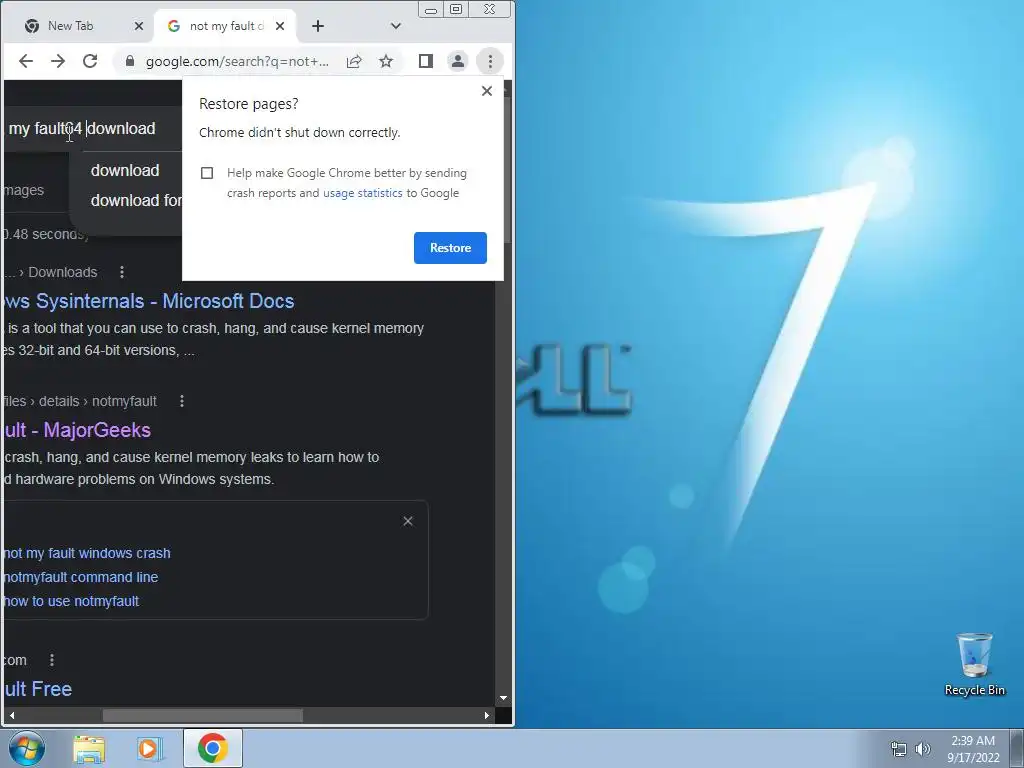Reload the current Google search page

(x=90, y=61)
